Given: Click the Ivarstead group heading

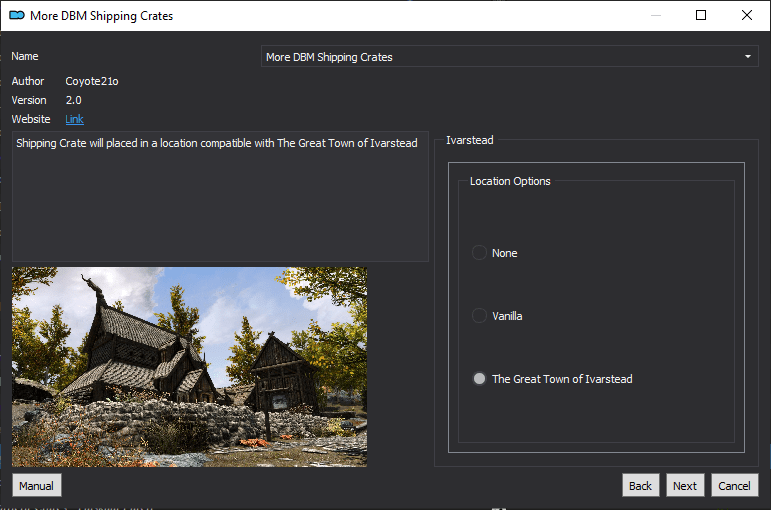Looking at the screenshot, I should tap(470, 140).
